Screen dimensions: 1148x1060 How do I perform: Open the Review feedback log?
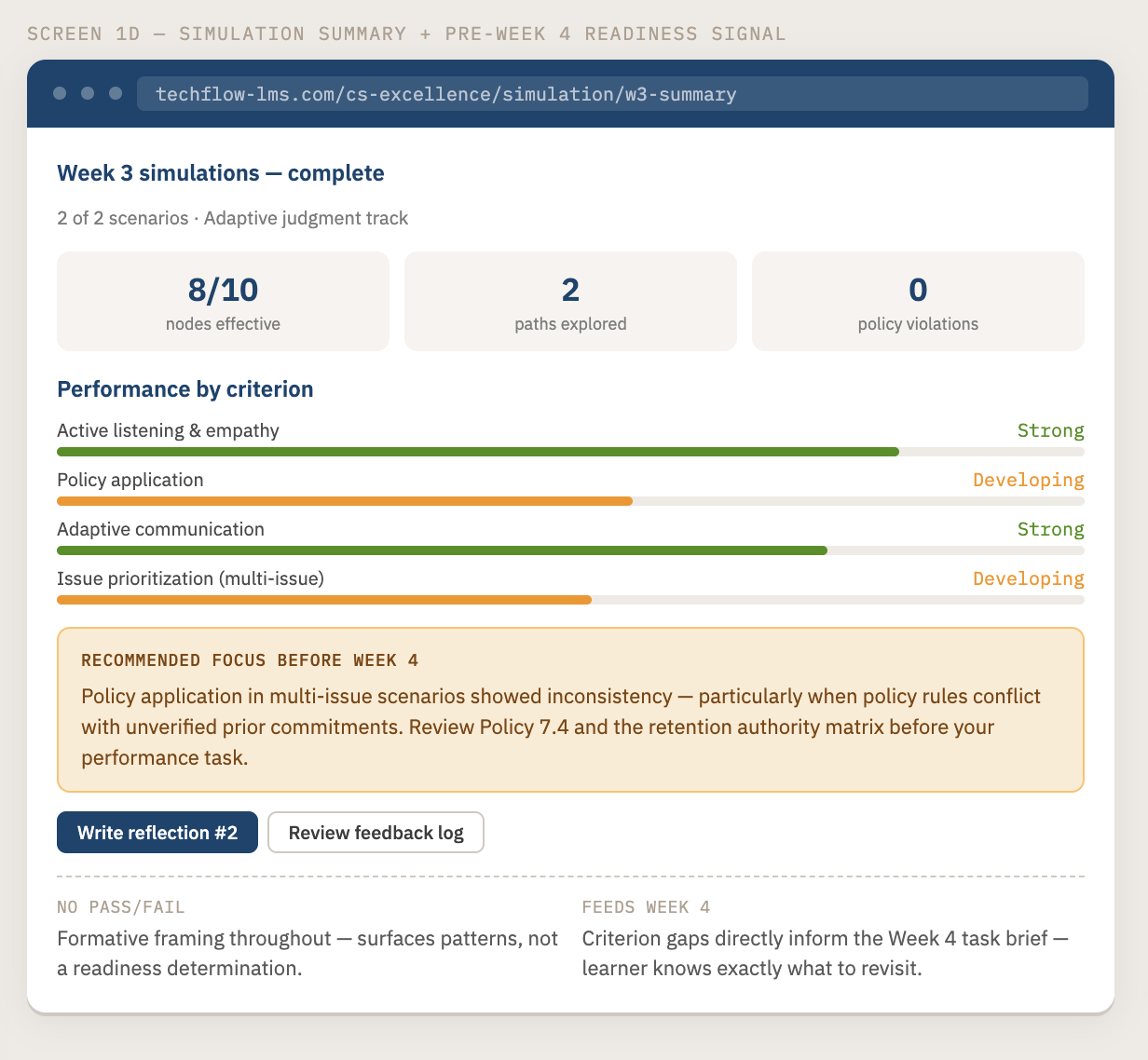376,832
